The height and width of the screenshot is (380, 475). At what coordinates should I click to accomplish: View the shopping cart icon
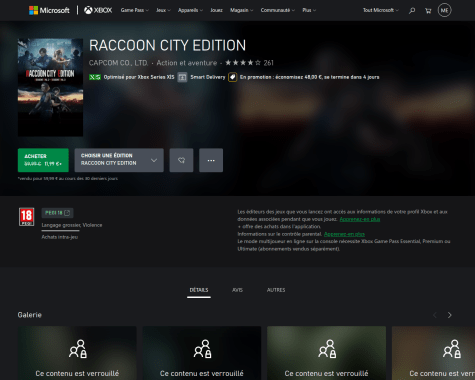coord(428,11)
